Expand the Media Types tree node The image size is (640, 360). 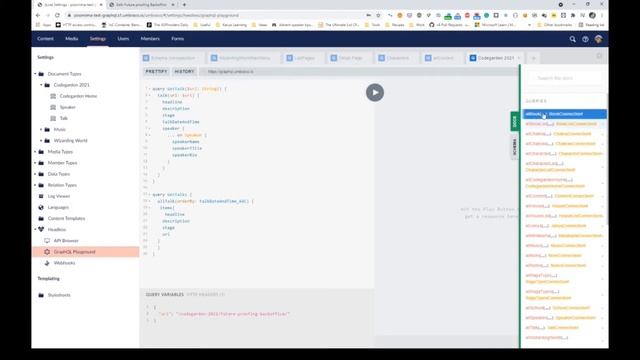click(35, 151)
